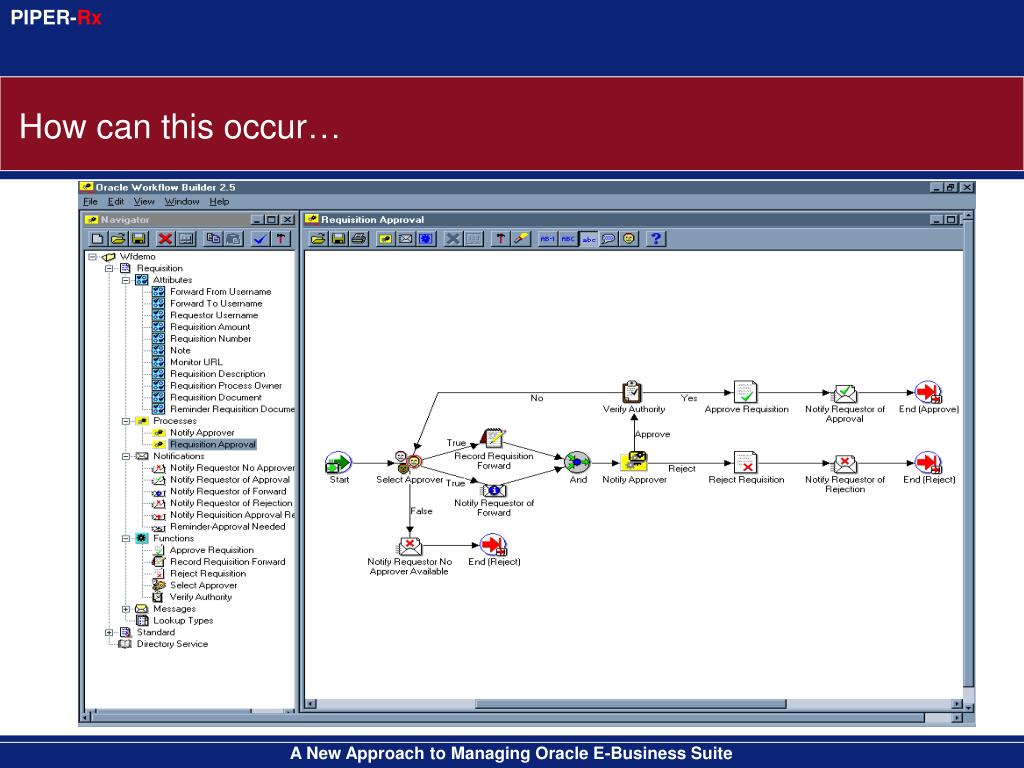Open the Window menu

pyautogui.click(x=182, y=202)
